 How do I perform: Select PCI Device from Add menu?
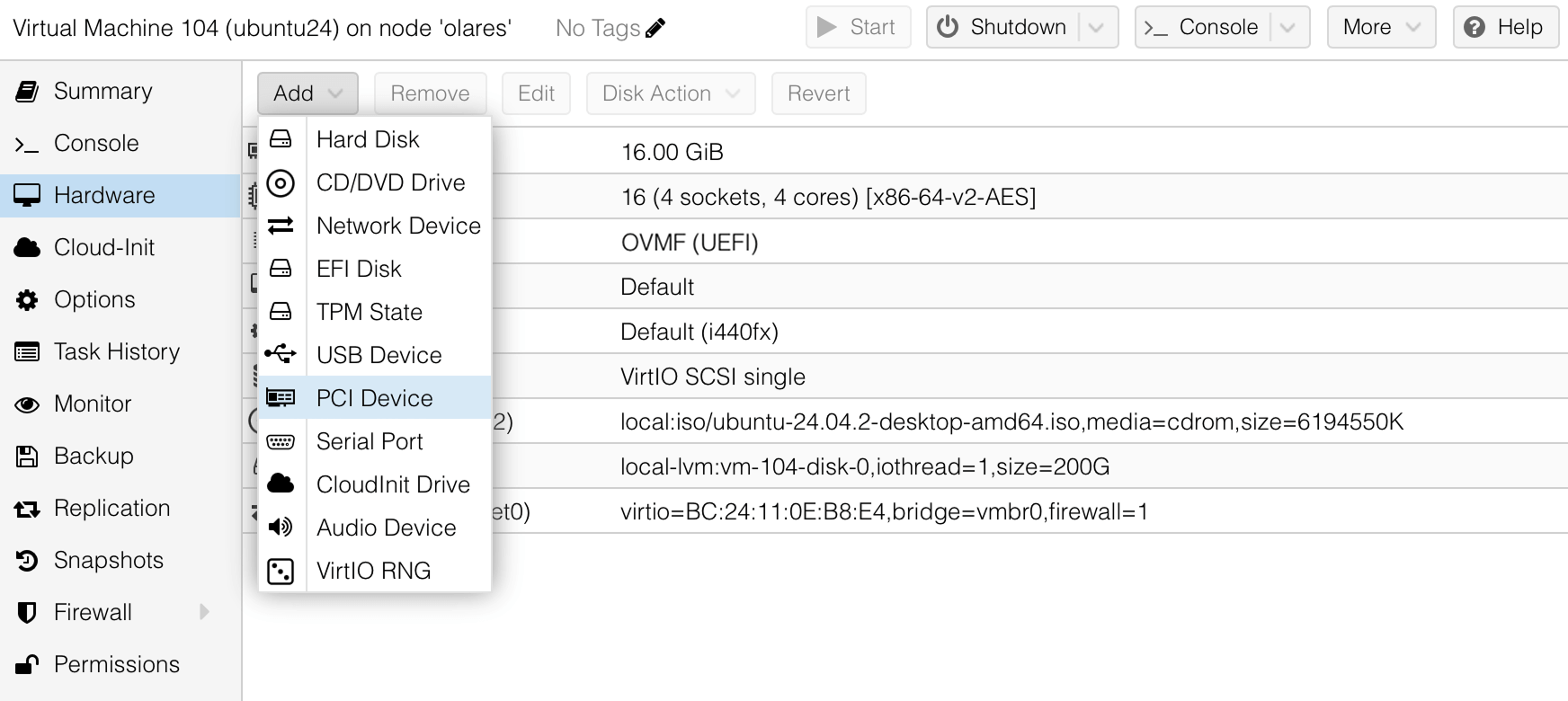tap(374, 398)
